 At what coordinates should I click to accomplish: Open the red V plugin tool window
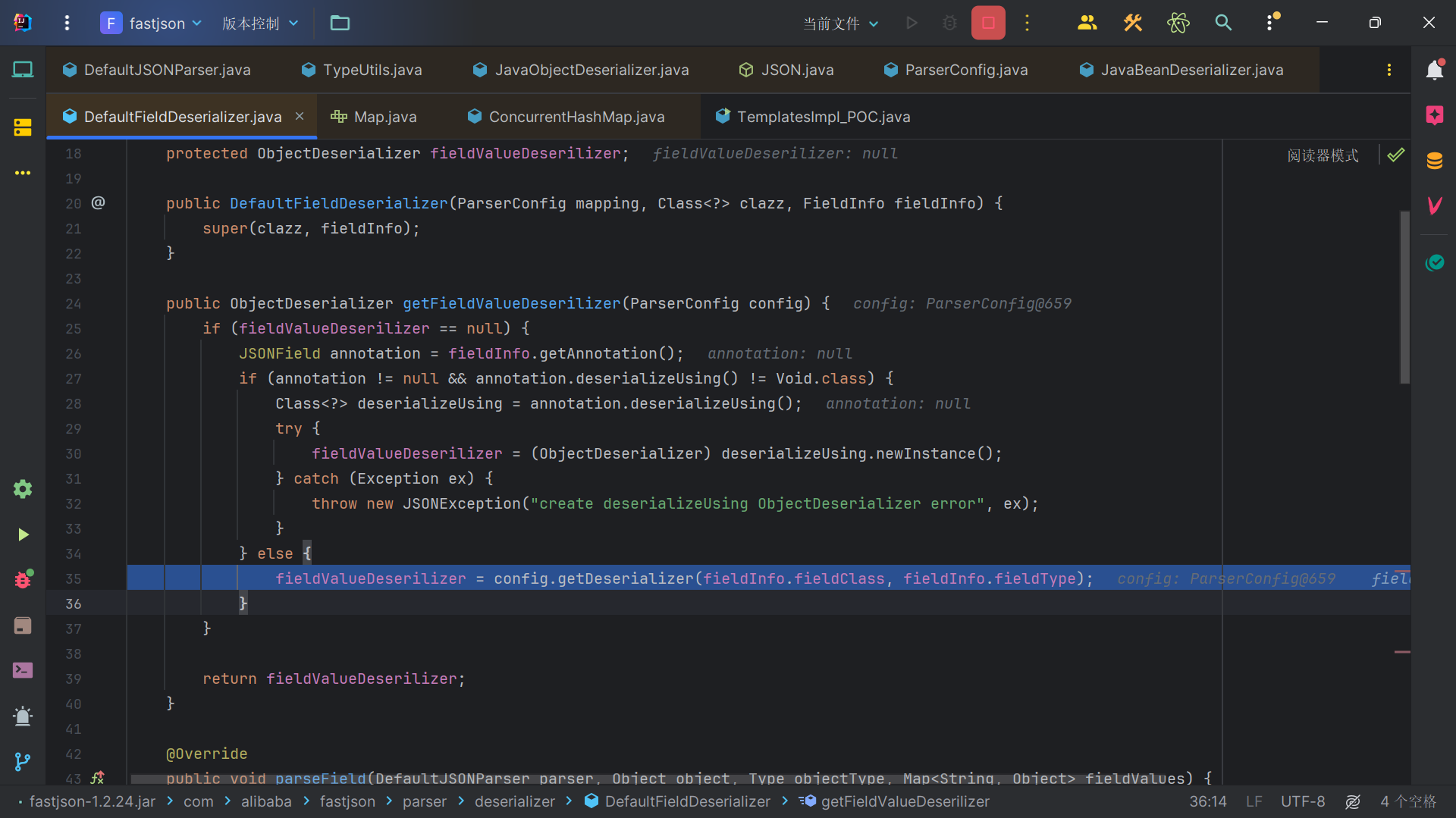click(1434, 205)
